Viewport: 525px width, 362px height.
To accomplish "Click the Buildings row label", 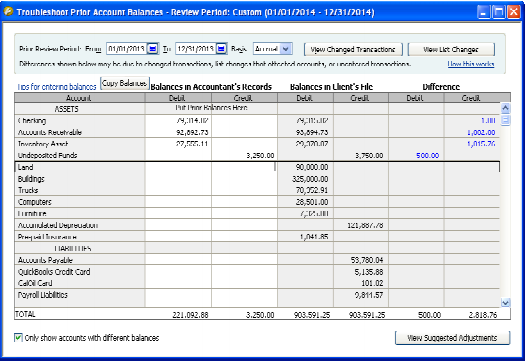I will pos(31,179).
